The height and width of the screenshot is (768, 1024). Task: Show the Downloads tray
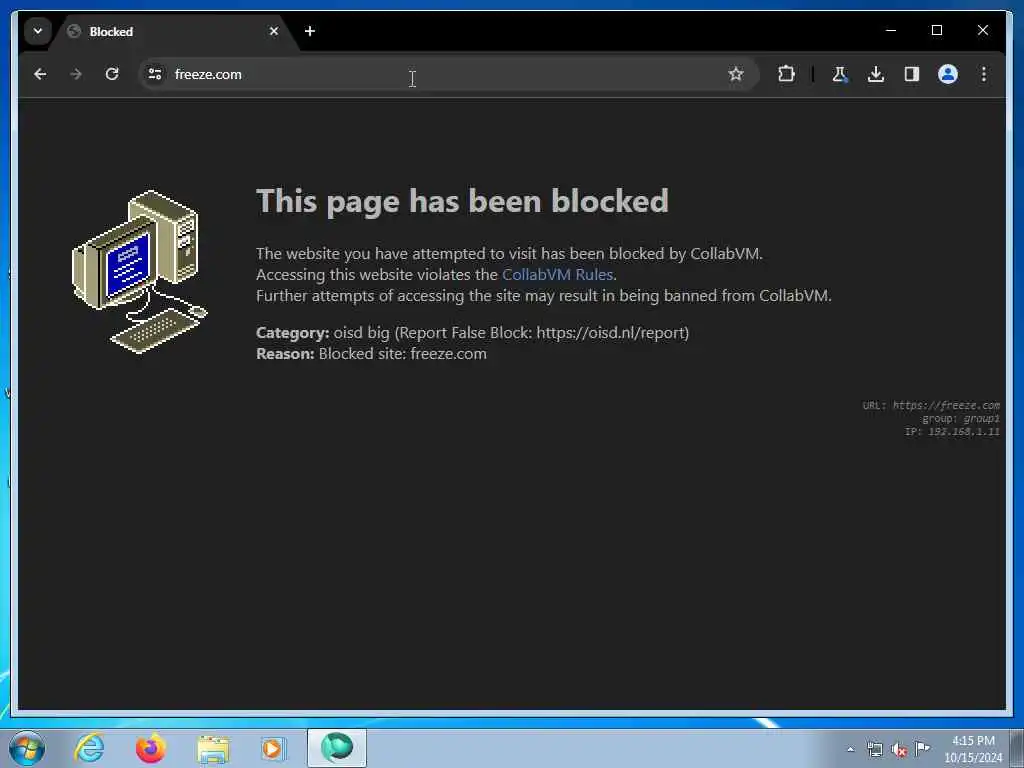point(876,74)
